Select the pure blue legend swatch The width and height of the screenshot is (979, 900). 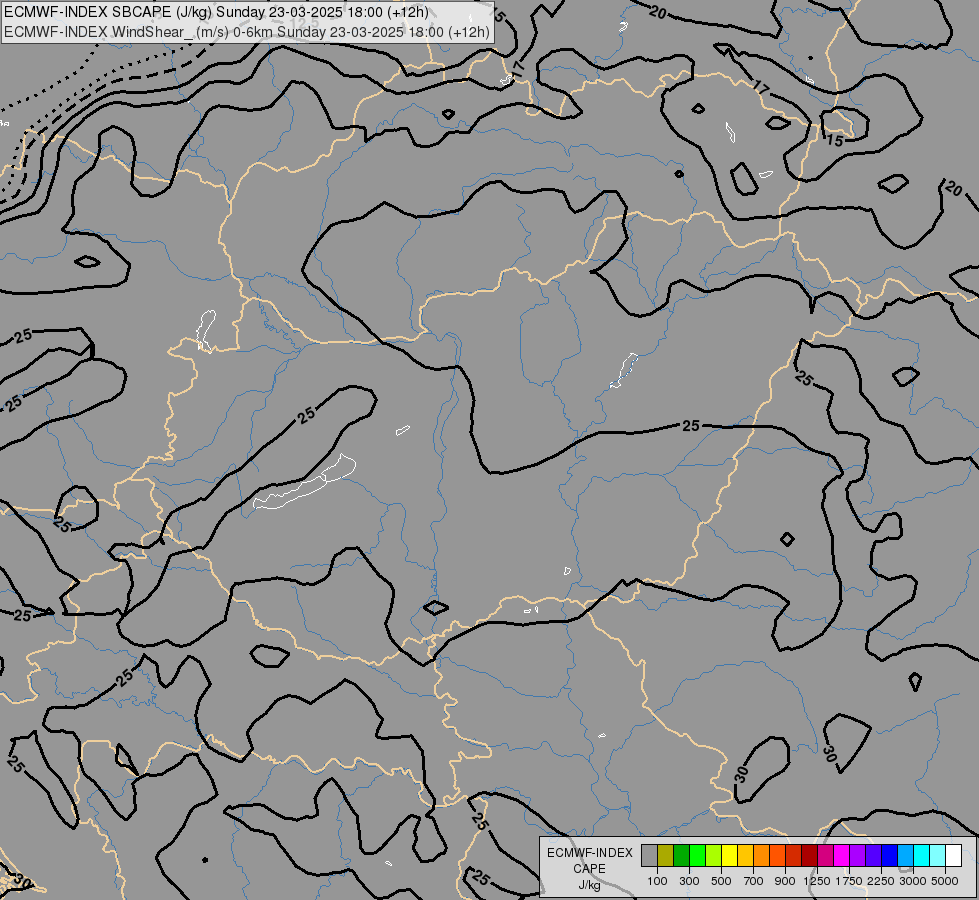point(890,856)
